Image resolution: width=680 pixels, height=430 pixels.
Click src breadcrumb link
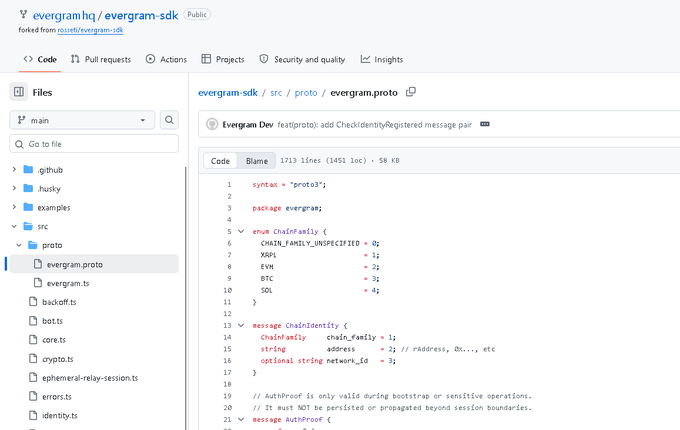click(x=276, y=93)
